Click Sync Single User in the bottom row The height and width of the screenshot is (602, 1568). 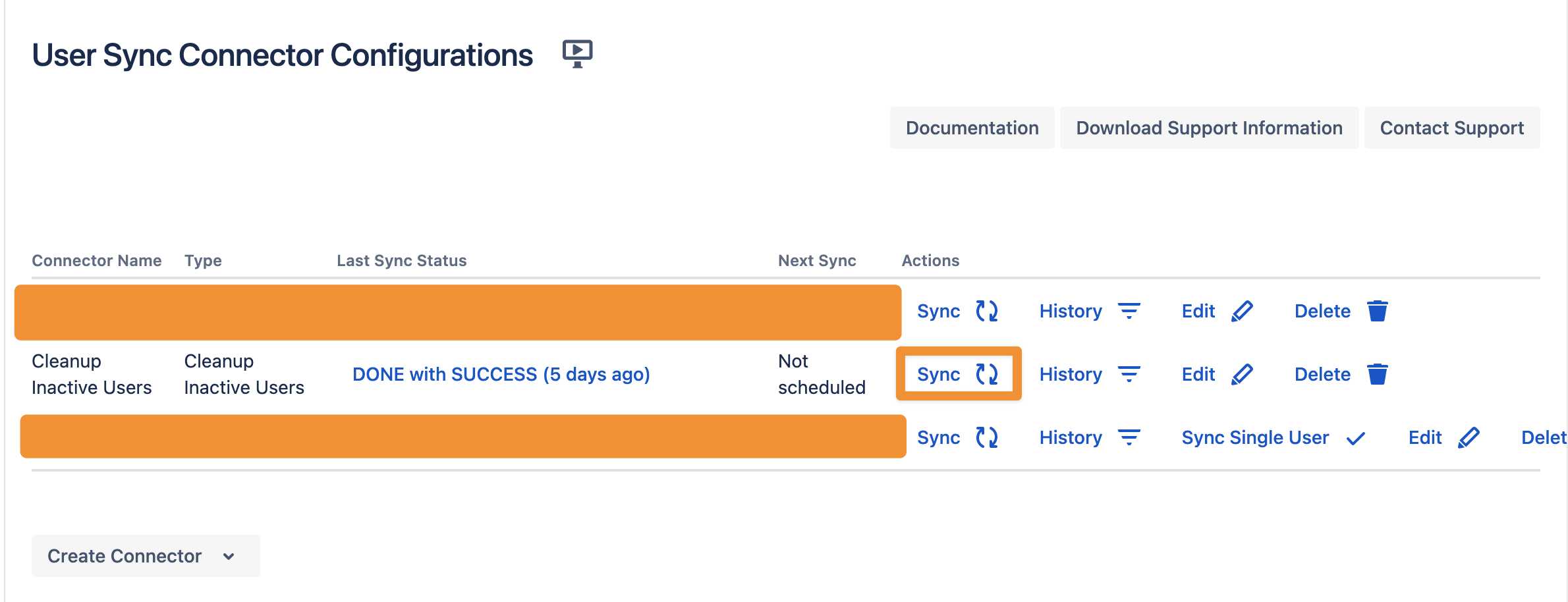pyautogui.click(x=1255, y=437)
